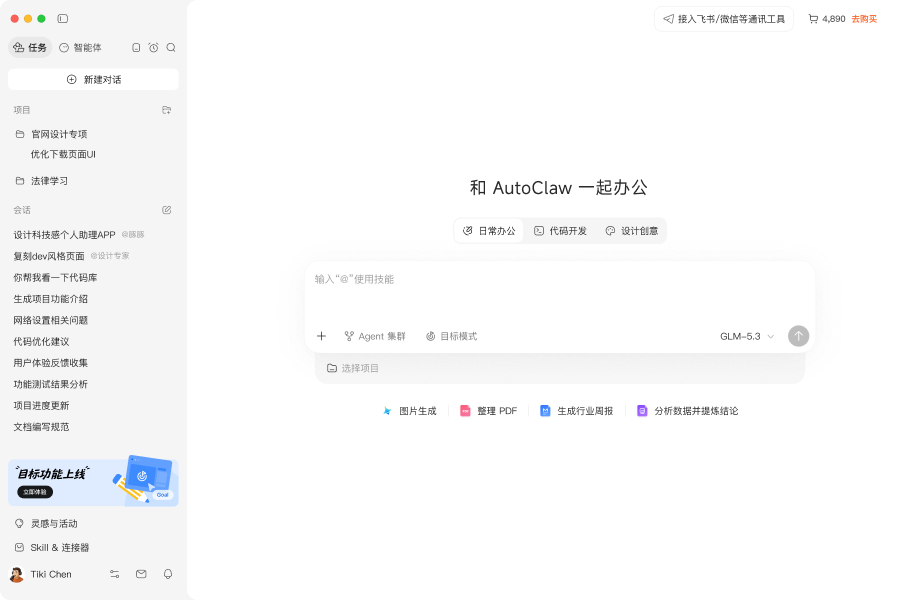The image size is (900, 600).
Task: Click the 4,890 credits balance
Action: click(x=833, y=19)
